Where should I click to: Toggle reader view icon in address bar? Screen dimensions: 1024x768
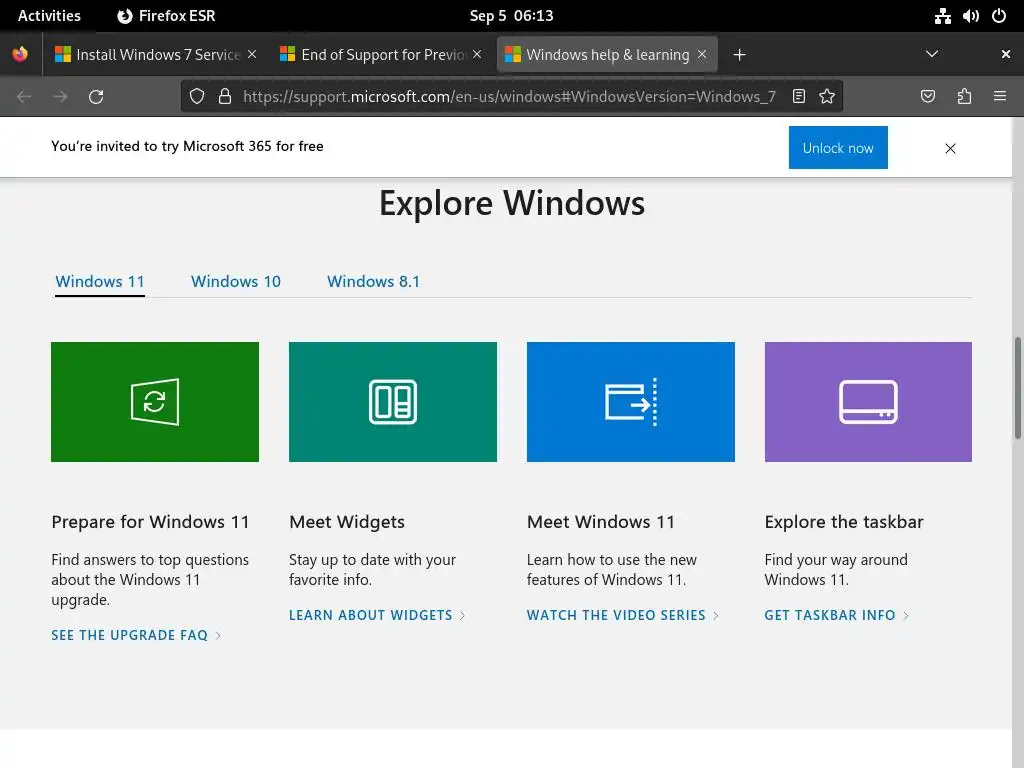click(799, 97)
